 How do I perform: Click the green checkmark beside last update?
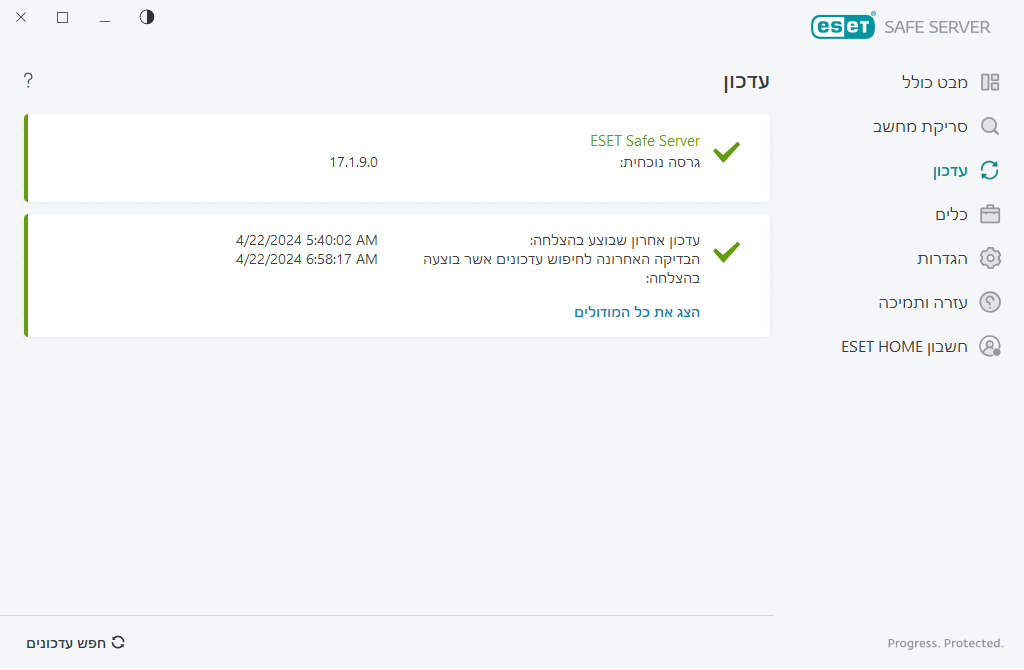click(727, 252)
